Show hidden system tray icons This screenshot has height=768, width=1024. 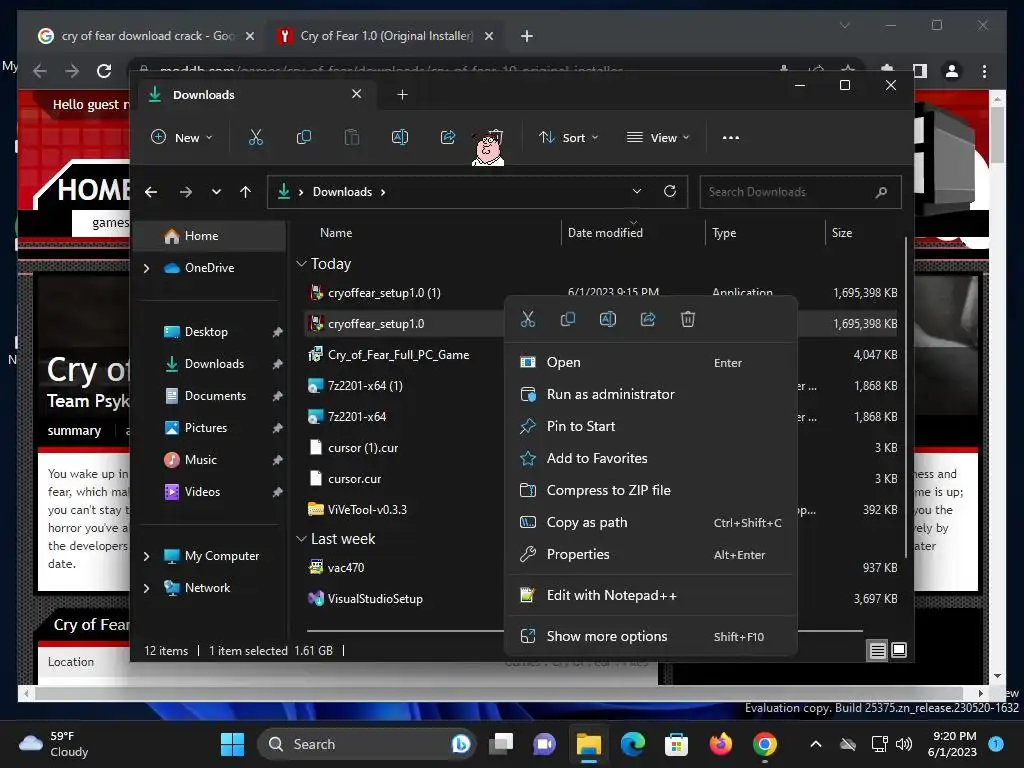pos(816,744)
